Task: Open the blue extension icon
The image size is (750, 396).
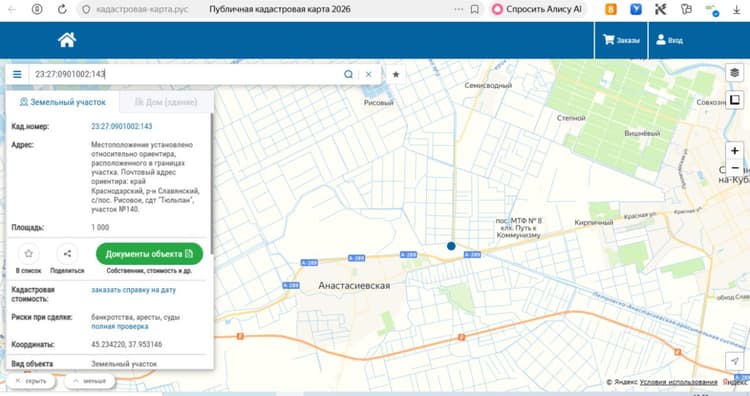Action: (636, 9)
